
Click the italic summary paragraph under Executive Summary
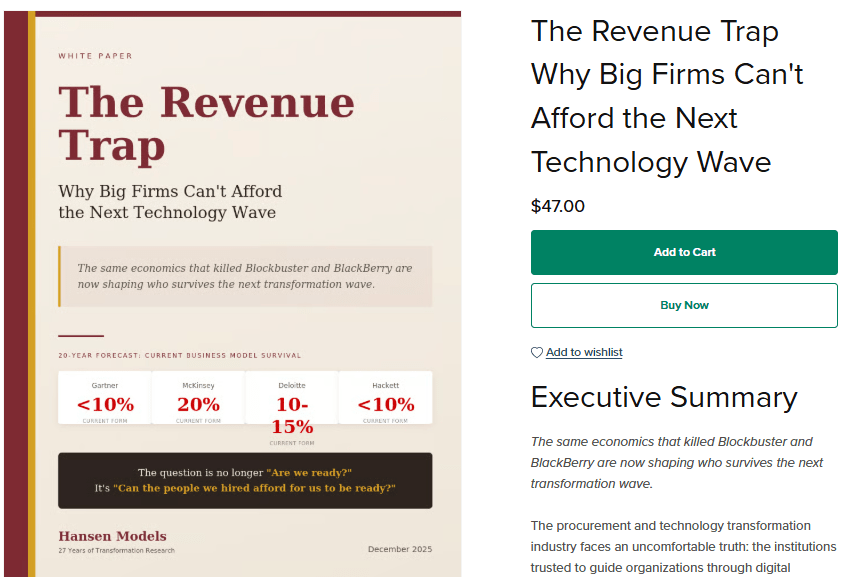coord(677,462)
